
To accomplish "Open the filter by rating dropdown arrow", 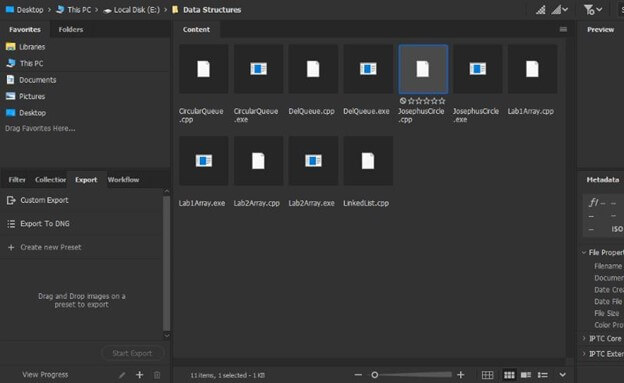I will [x=600, y=9].
